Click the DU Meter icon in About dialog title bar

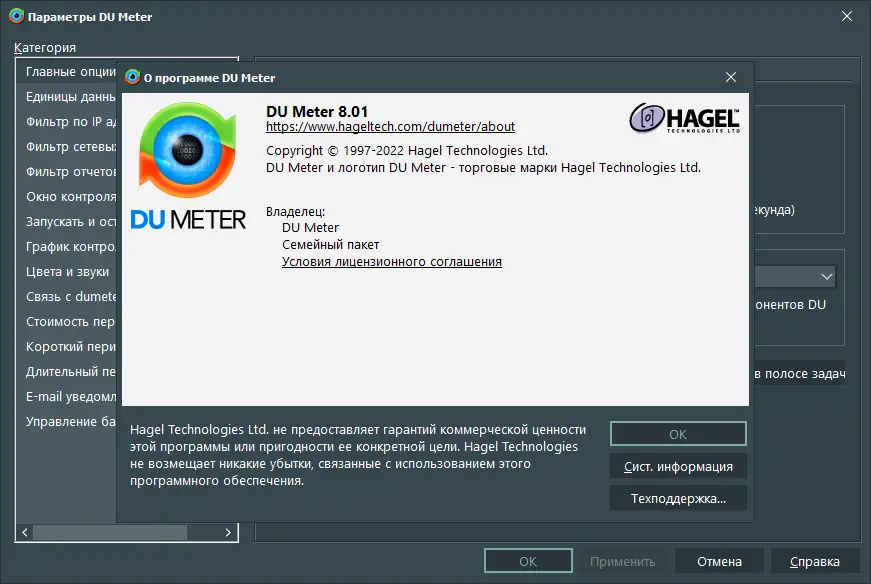point(132,77)
